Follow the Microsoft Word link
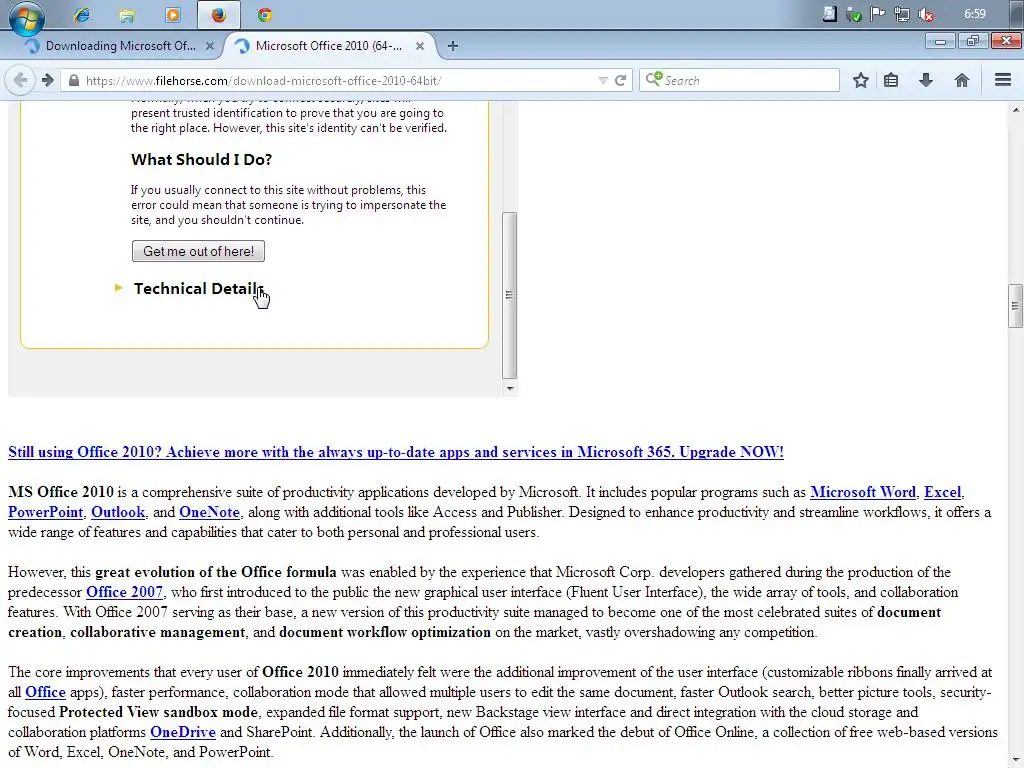1024x768 pixels. (863, 492)
